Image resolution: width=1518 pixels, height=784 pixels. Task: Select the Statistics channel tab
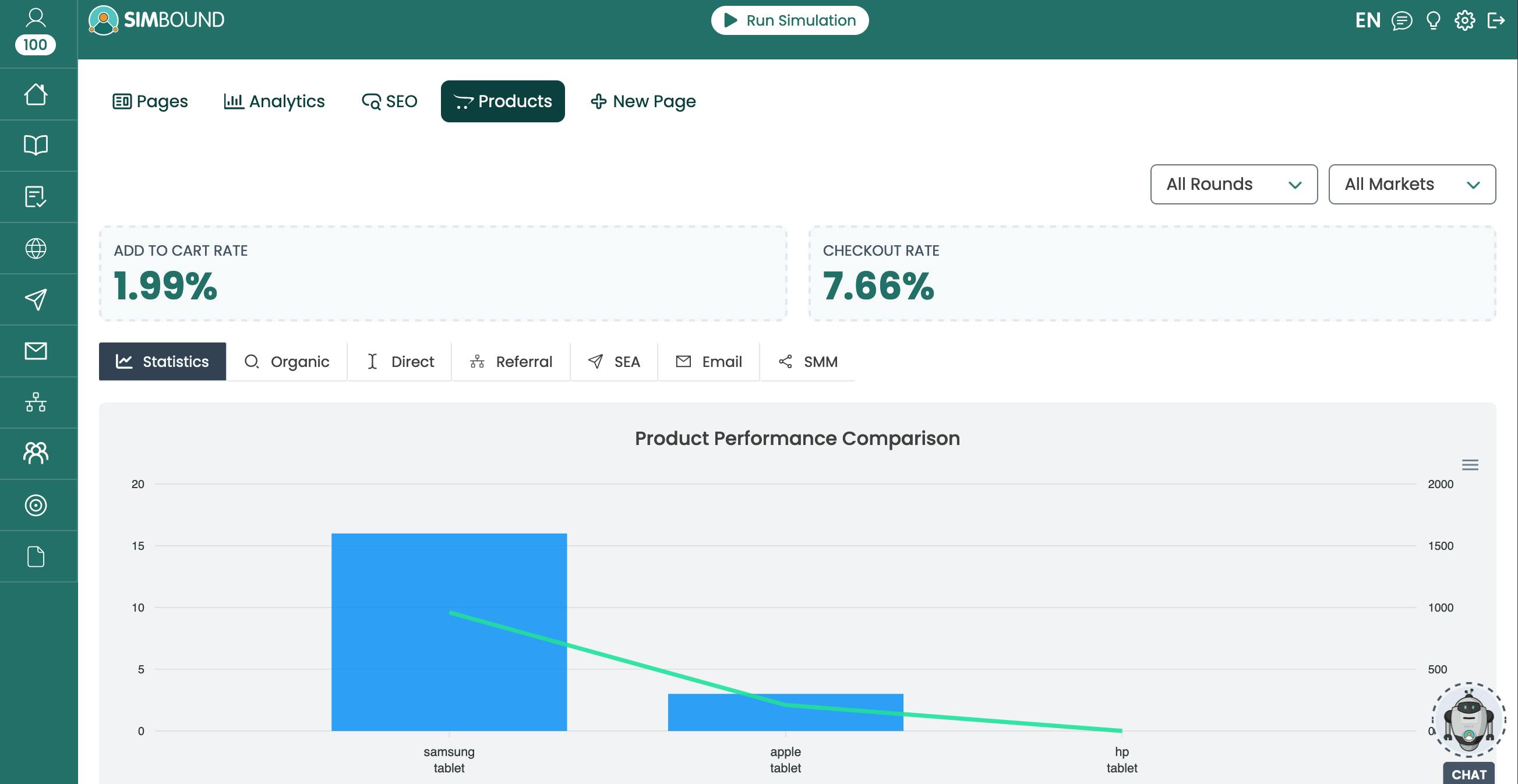coord(163,362)
